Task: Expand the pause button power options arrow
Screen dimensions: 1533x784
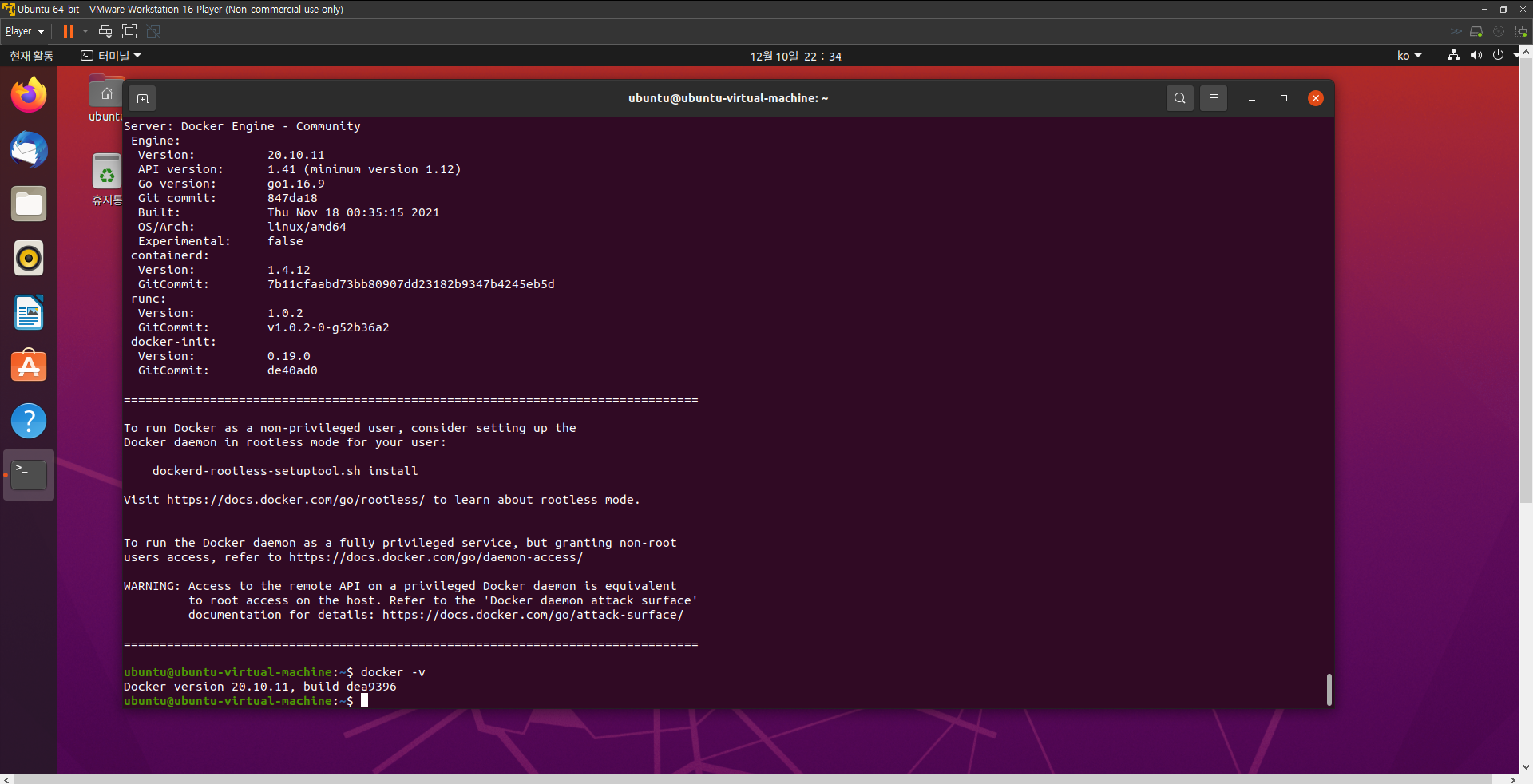Action: coord(85,31)
